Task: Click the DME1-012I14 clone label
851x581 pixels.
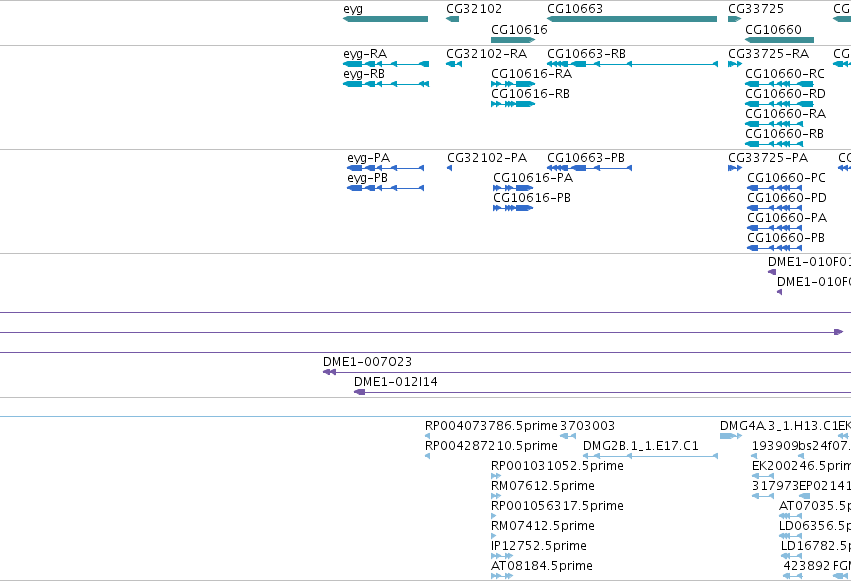Action: coord(396,382)
